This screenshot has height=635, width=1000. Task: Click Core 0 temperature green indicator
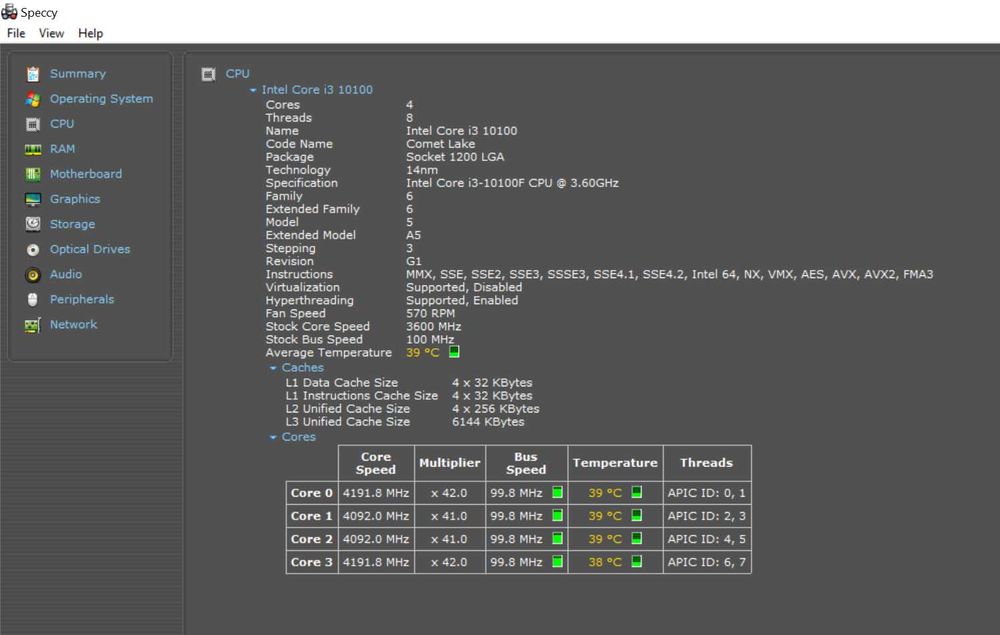[x=636, y=492]
